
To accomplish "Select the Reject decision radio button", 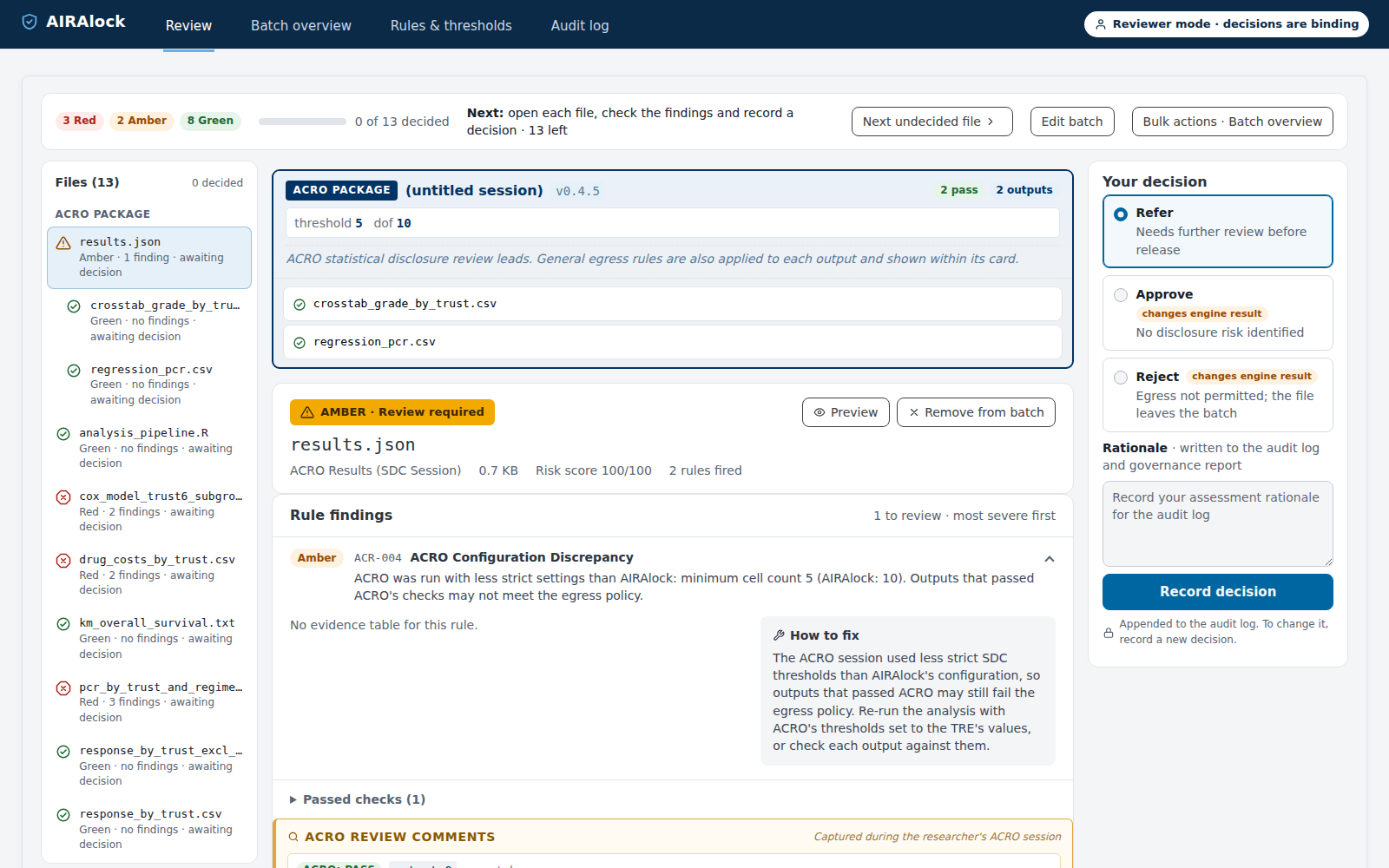I will pos(1121,378).
